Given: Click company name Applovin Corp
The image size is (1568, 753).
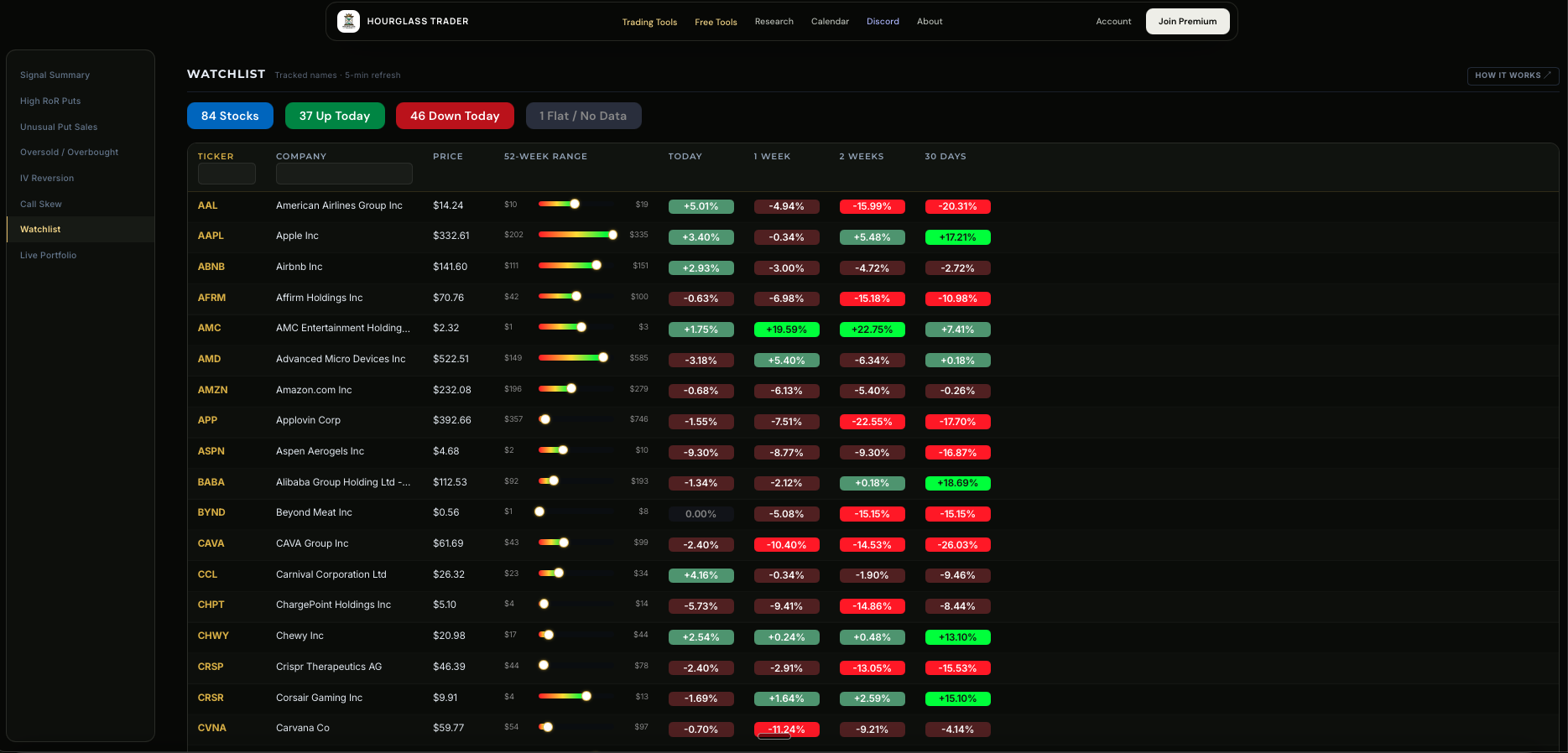Looking at the screenshot, I should point(308,420).
